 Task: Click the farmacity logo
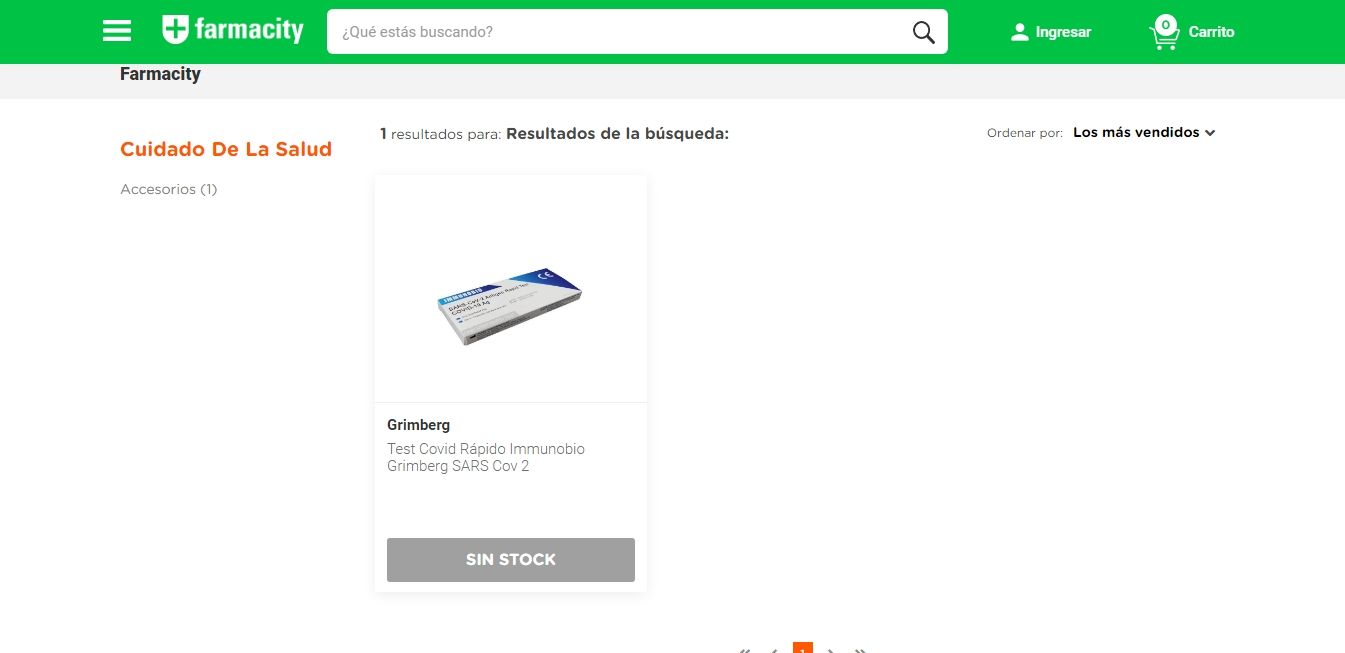coord(232,30)
